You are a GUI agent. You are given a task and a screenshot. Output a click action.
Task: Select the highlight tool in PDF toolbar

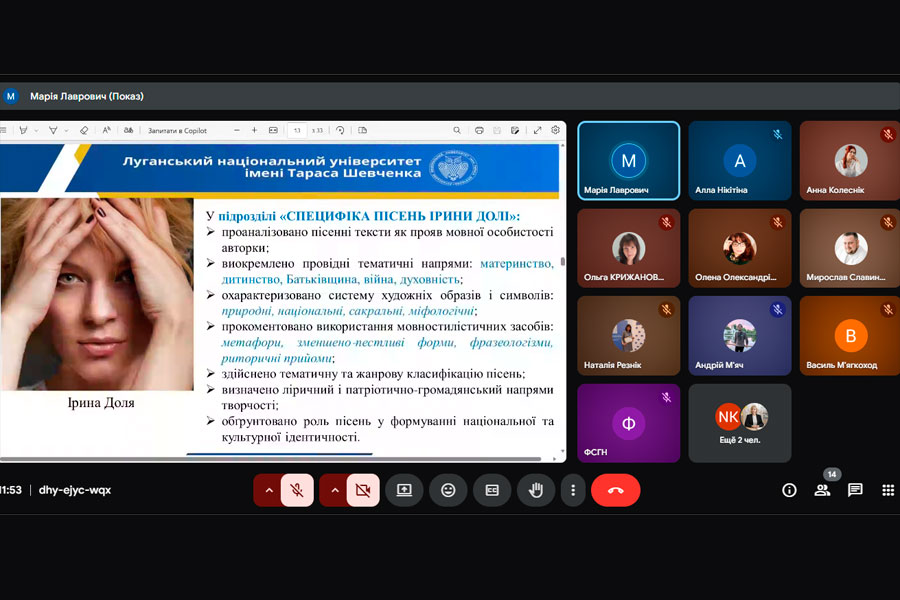click(23, 130)
